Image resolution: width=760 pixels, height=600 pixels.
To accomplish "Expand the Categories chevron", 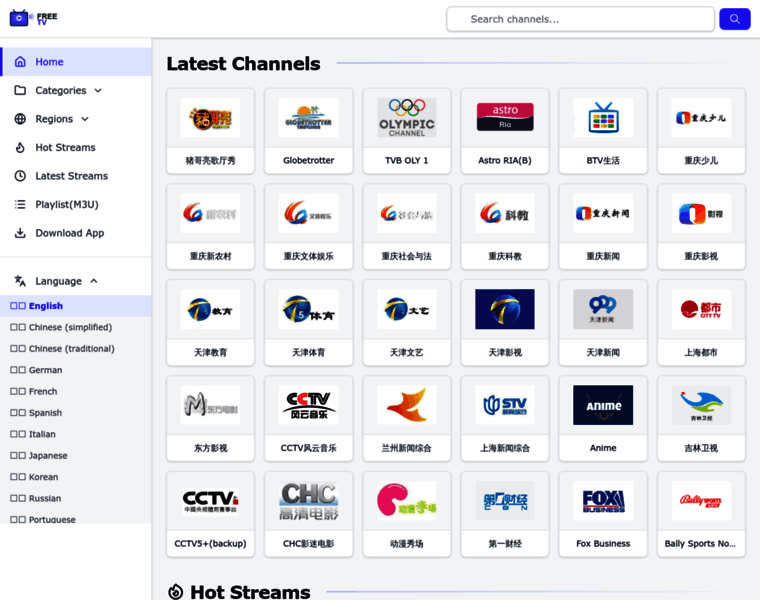I will 98,91.
